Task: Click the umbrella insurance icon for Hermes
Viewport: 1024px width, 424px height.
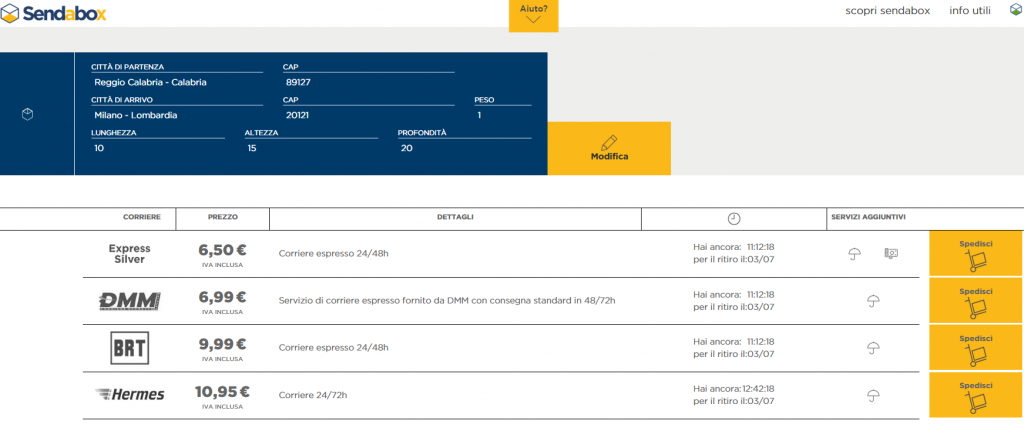Action: click(x=873, y=395)
